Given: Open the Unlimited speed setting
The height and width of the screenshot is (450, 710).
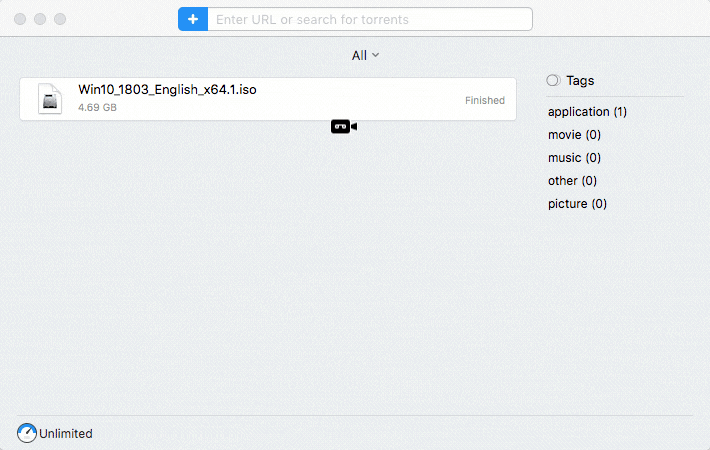Looking at the screenshot, I should (x=66, y=434).
